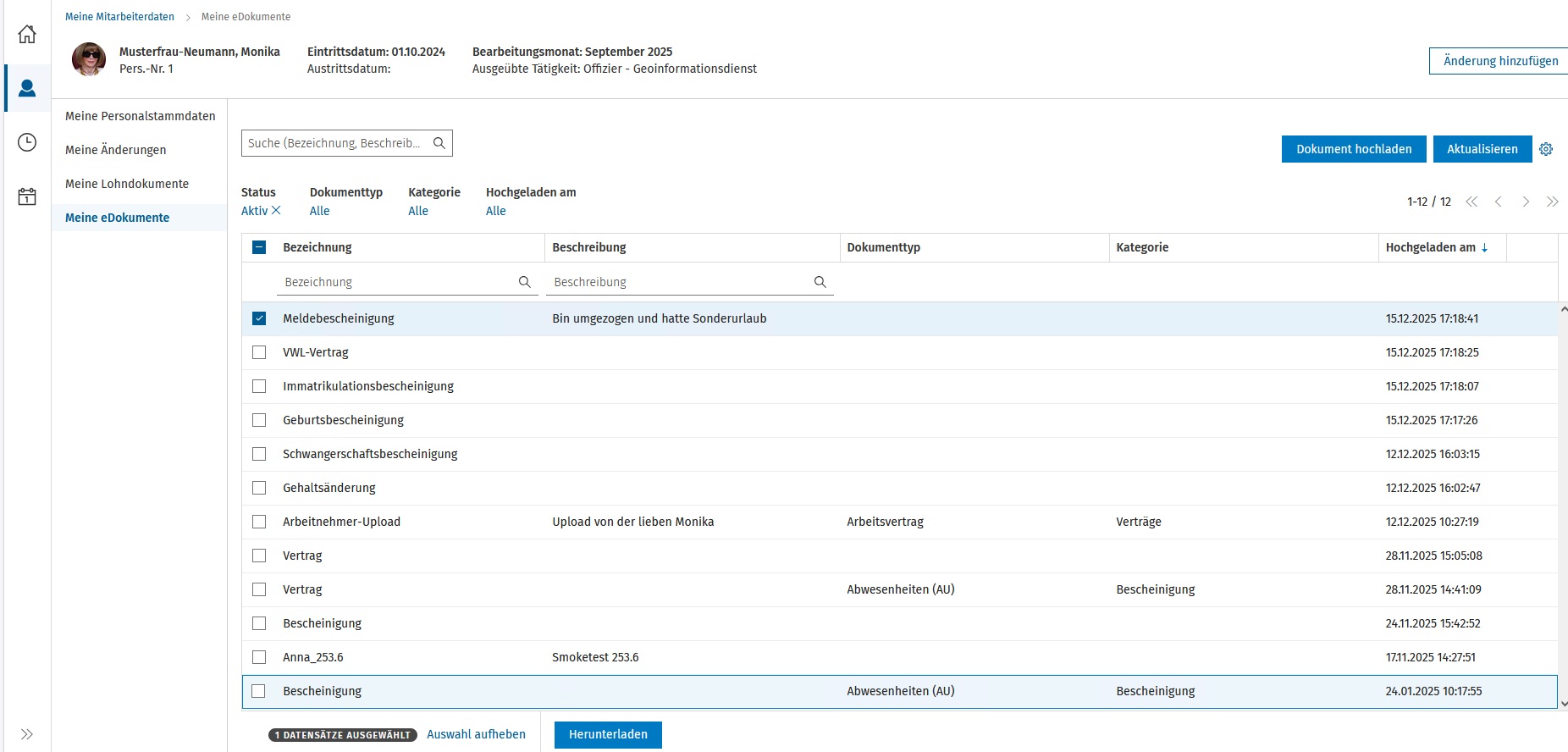Go to the next results page
Screen dimensions: 1568x752
pyautogui.click(x=1526, y=202)
